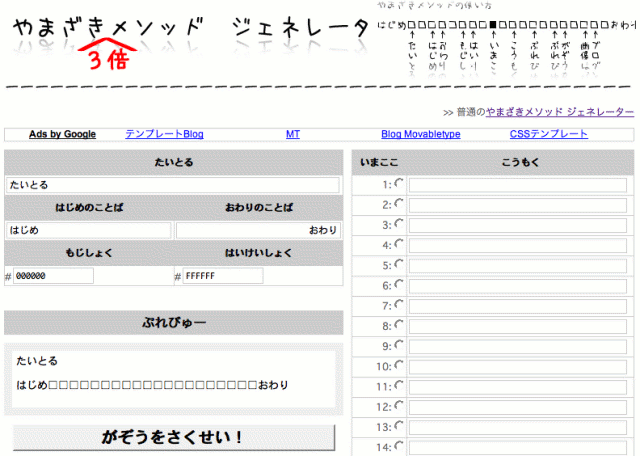Click the こうもく text field in row 3
This screenshot has height=456, width=640.
click(x=517, y=225)
